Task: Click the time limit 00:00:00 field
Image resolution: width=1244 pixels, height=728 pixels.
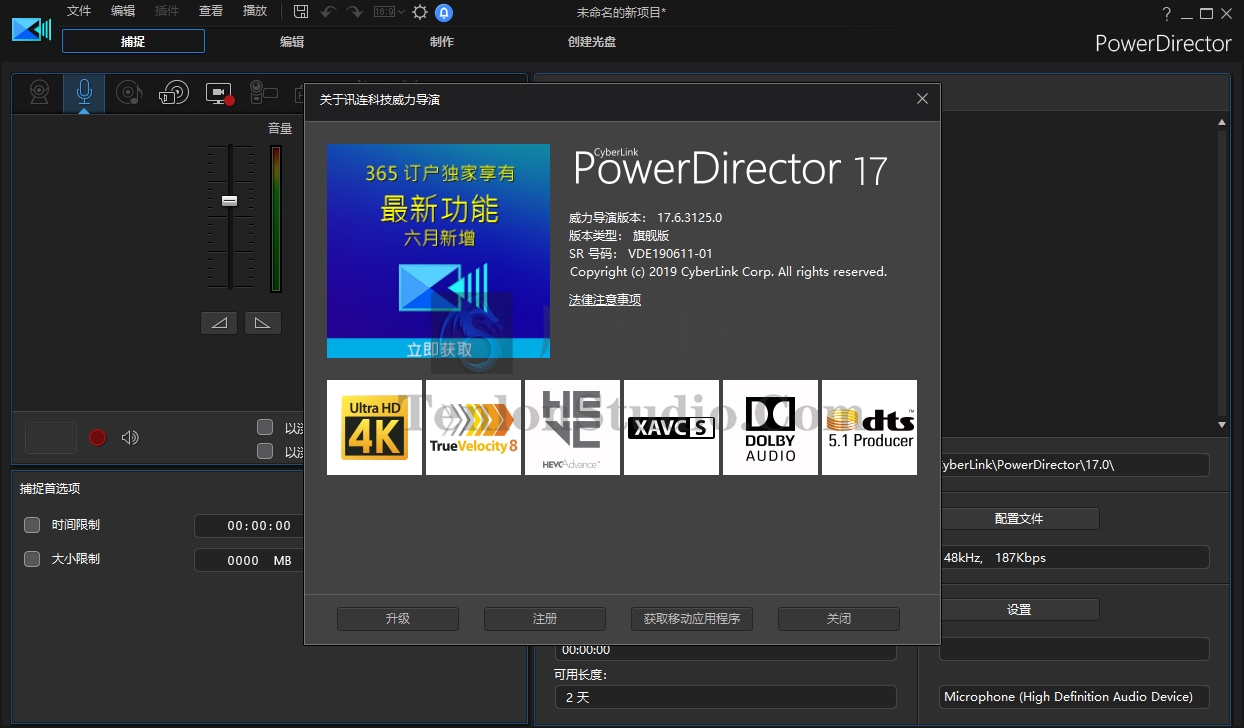Action: click(250, 526)
